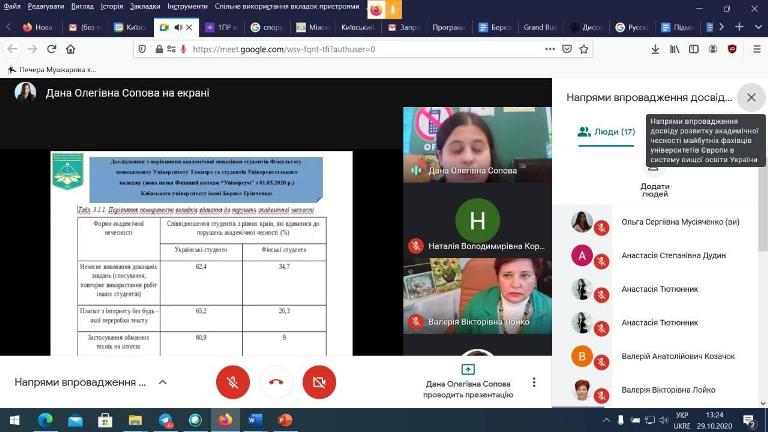Go back with browser back arrow
Image resolution: width=768 pixels, height=432 pixels.
12,49
